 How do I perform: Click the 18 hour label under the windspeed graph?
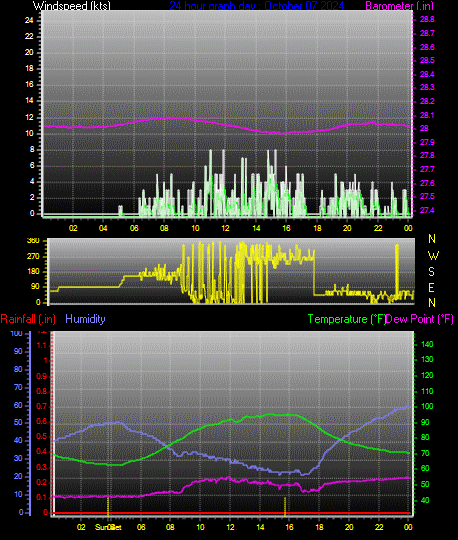click(317, 228)
